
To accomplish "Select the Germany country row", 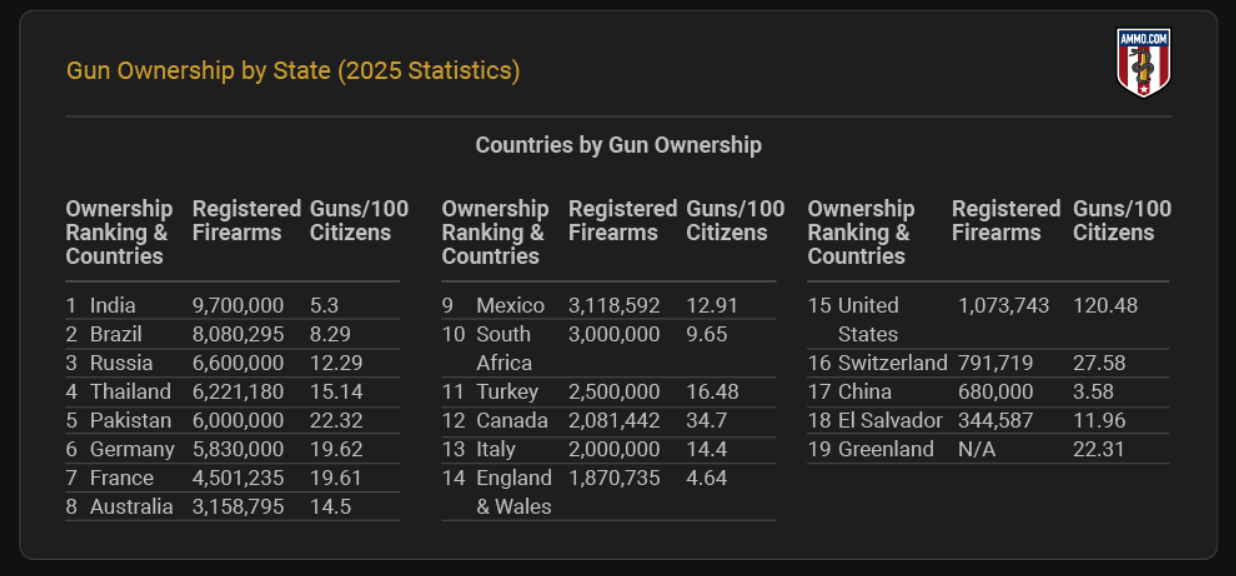I will [131, 450].
